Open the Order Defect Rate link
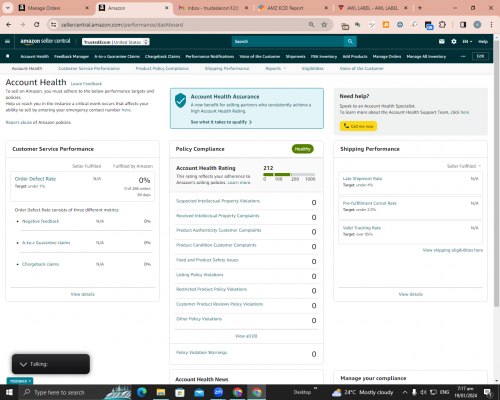 (35, 179)
